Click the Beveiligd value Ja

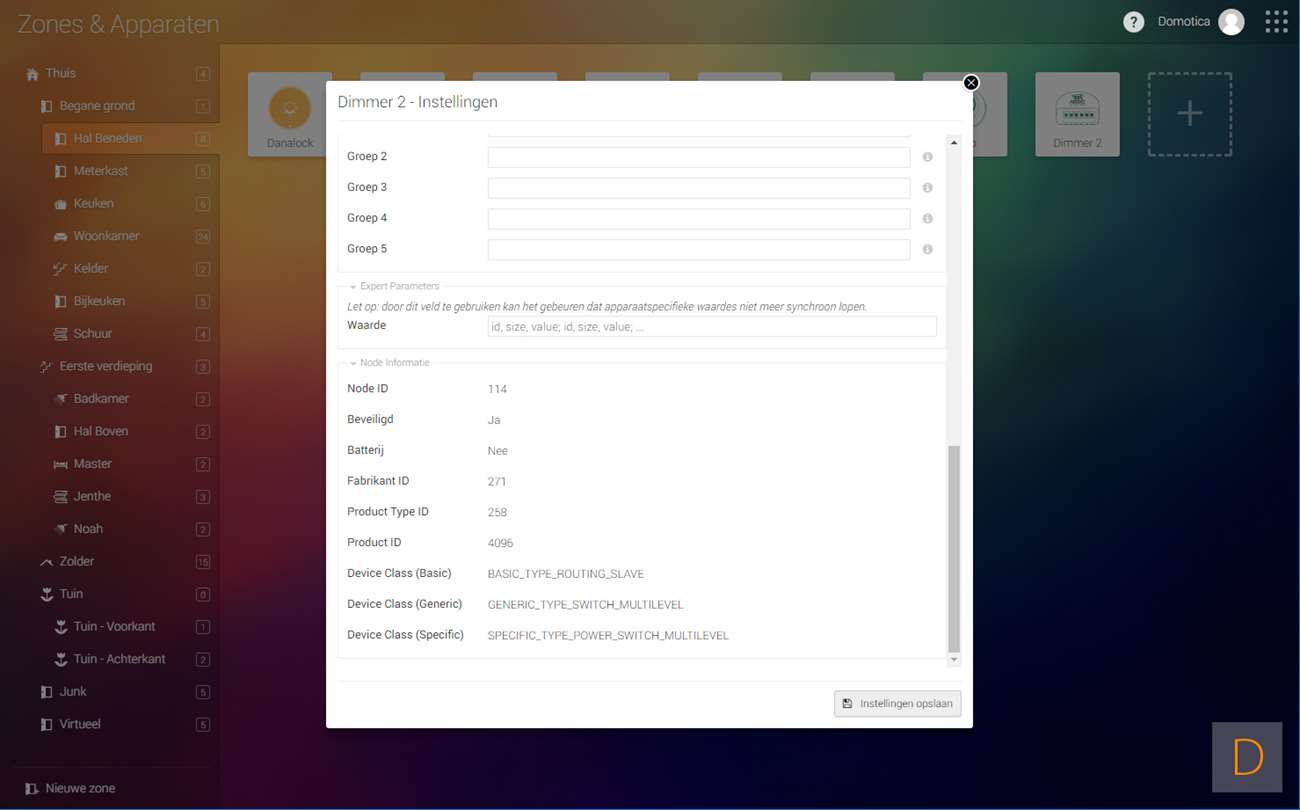click(x=494, y=420)
